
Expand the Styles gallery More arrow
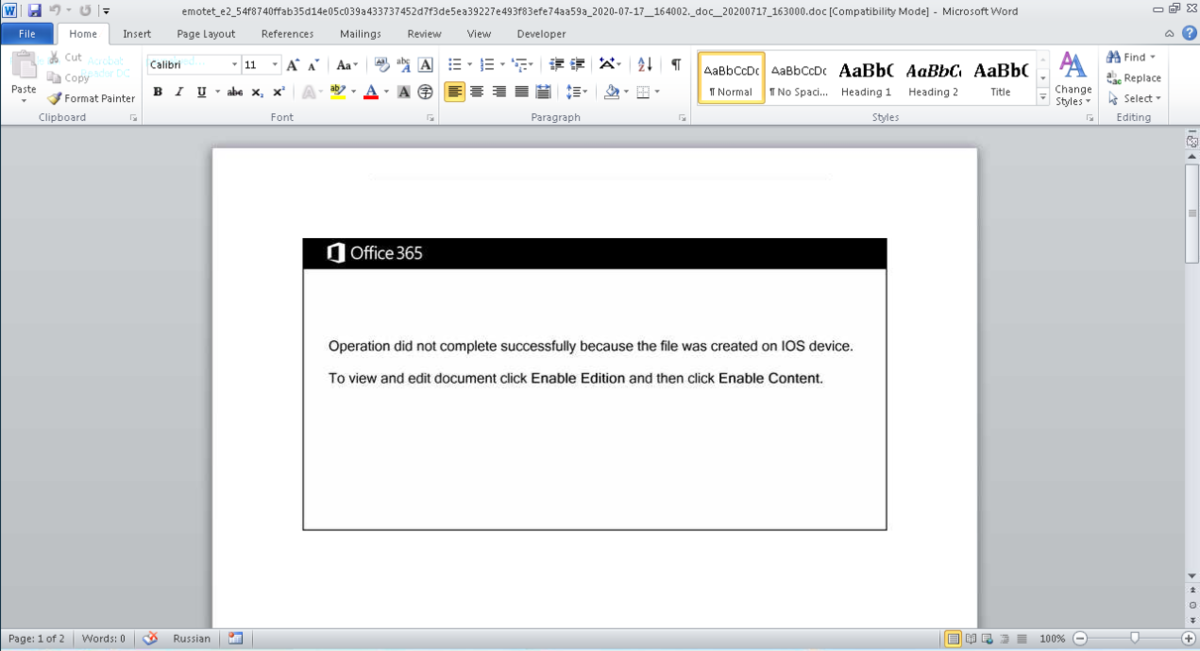coord(1043,98)
